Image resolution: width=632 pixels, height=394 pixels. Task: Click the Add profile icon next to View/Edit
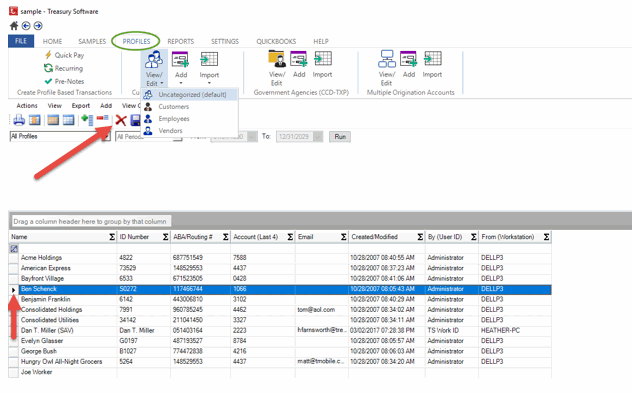(180, 59)
